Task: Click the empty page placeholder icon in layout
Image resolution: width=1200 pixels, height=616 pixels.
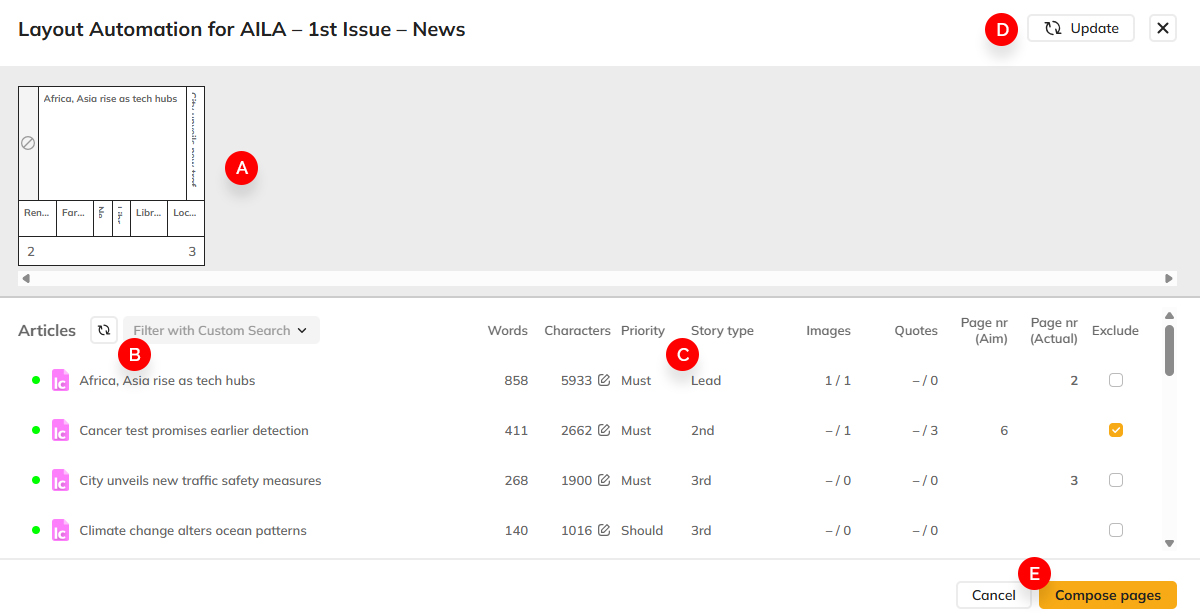Action: coord(28,143)
